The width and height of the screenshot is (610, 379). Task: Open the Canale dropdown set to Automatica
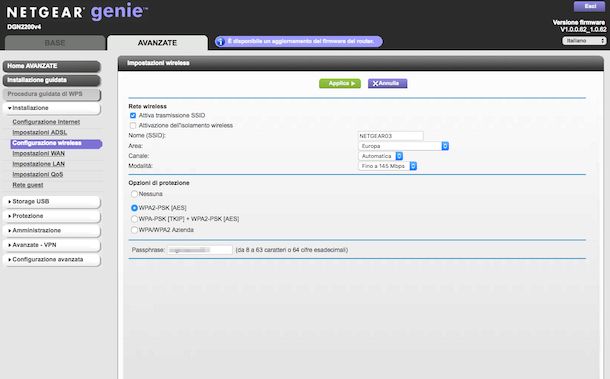click(x=380, y=156)
